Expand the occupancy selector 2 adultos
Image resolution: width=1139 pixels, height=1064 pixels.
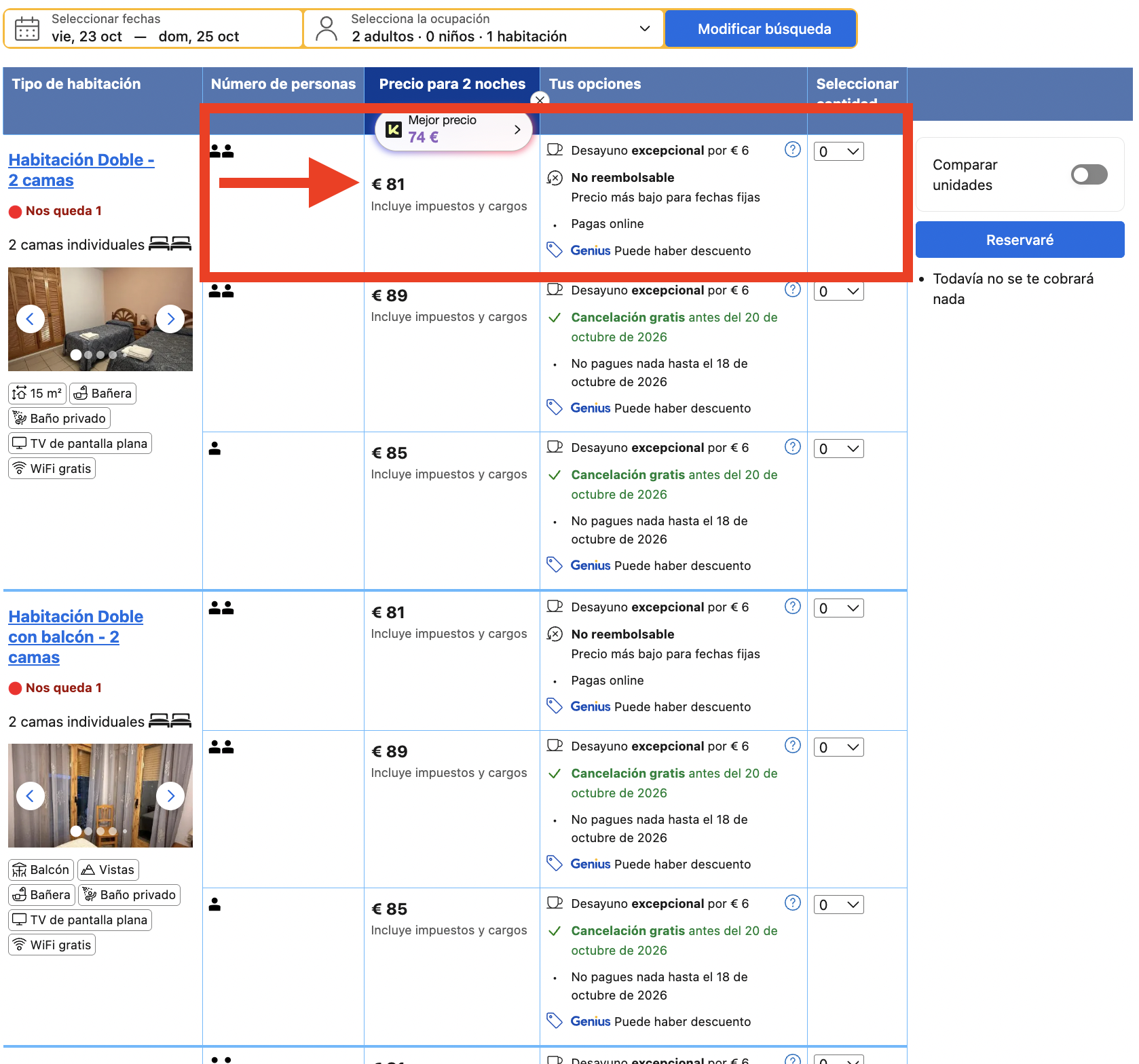(x=483, y=28)
